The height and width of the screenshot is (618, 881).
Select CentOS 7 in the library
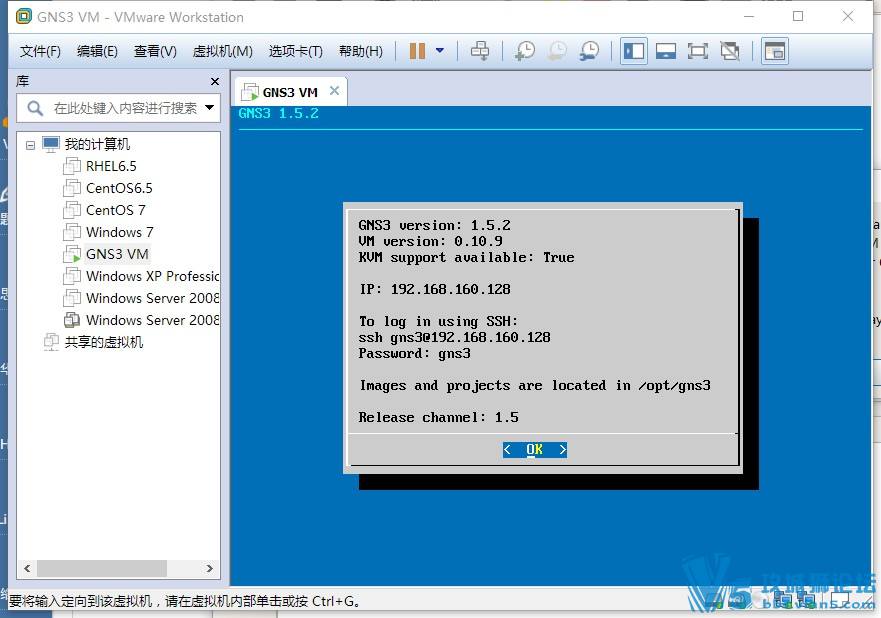pyautogui.click(x=115, y=210)
